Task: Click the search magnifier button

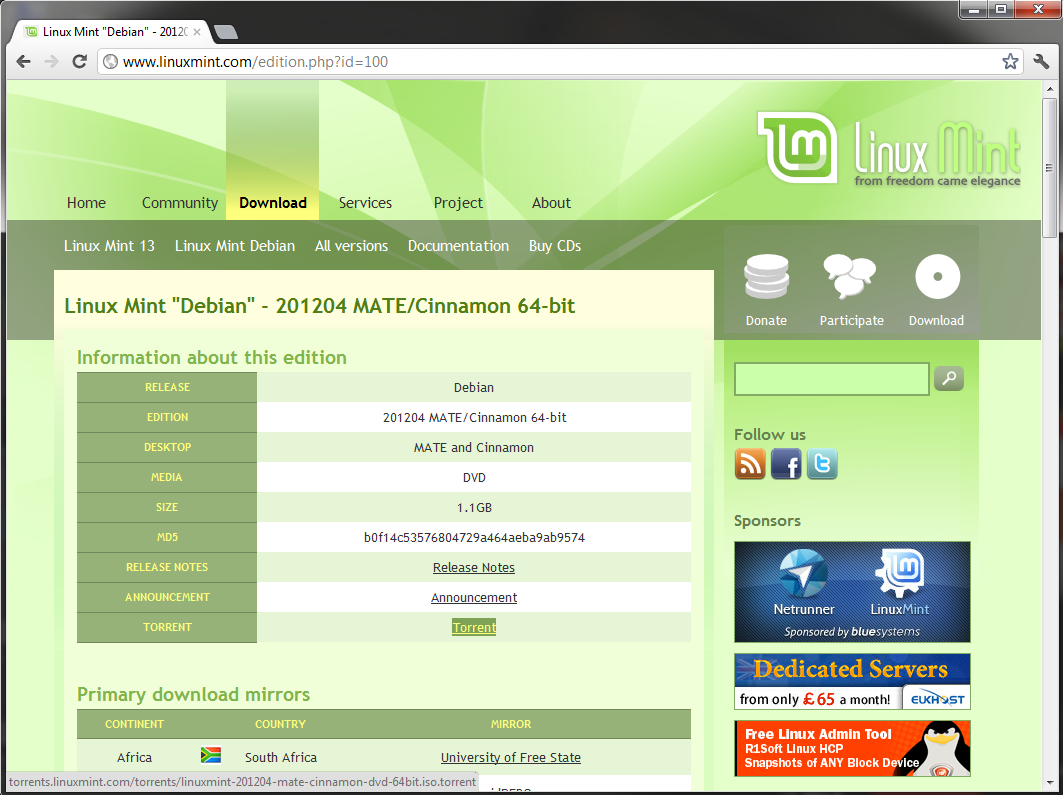Action: 948,378
